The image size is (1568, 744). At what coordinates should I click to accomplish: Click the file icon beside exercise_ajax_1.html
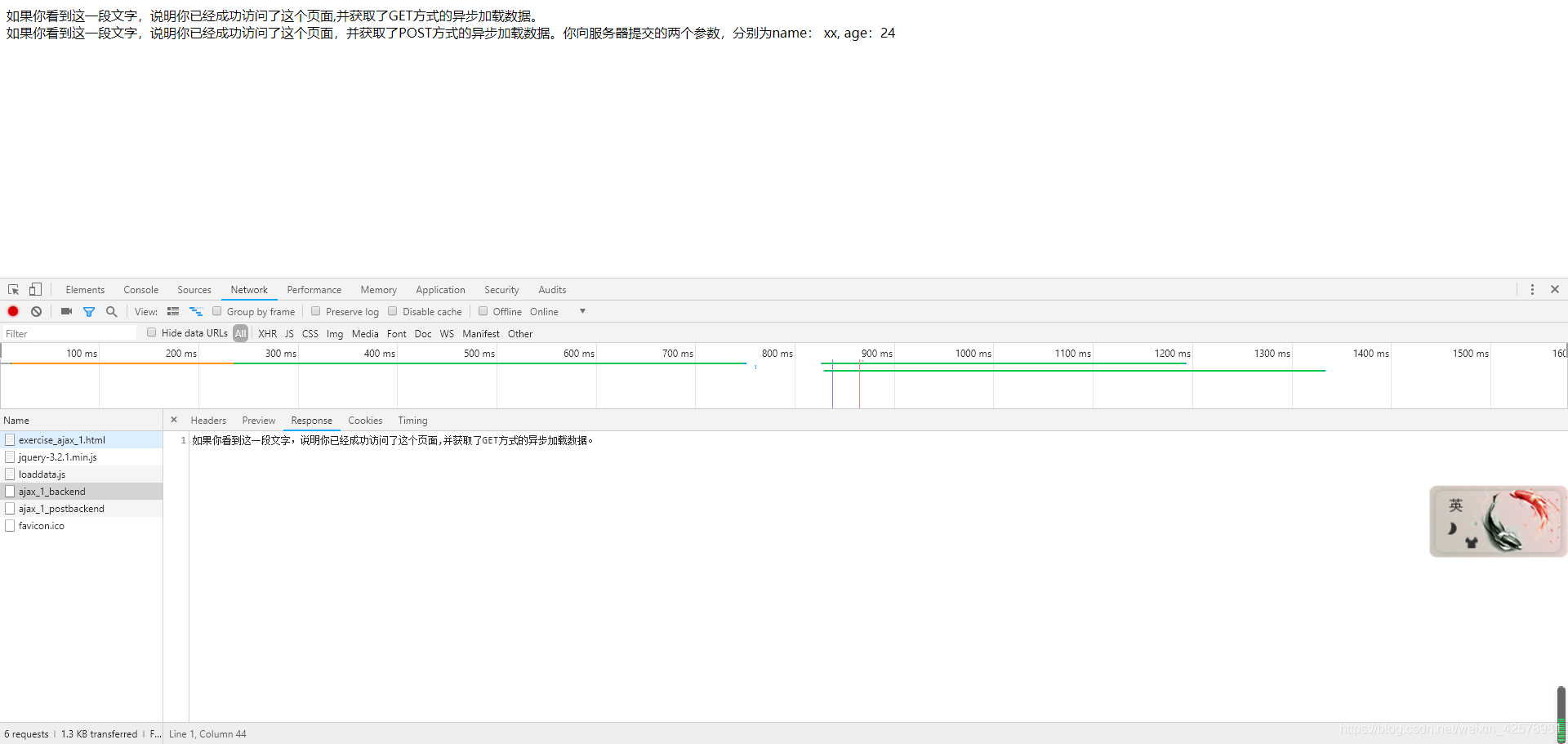pyautogui.click(x=10, y=439)
